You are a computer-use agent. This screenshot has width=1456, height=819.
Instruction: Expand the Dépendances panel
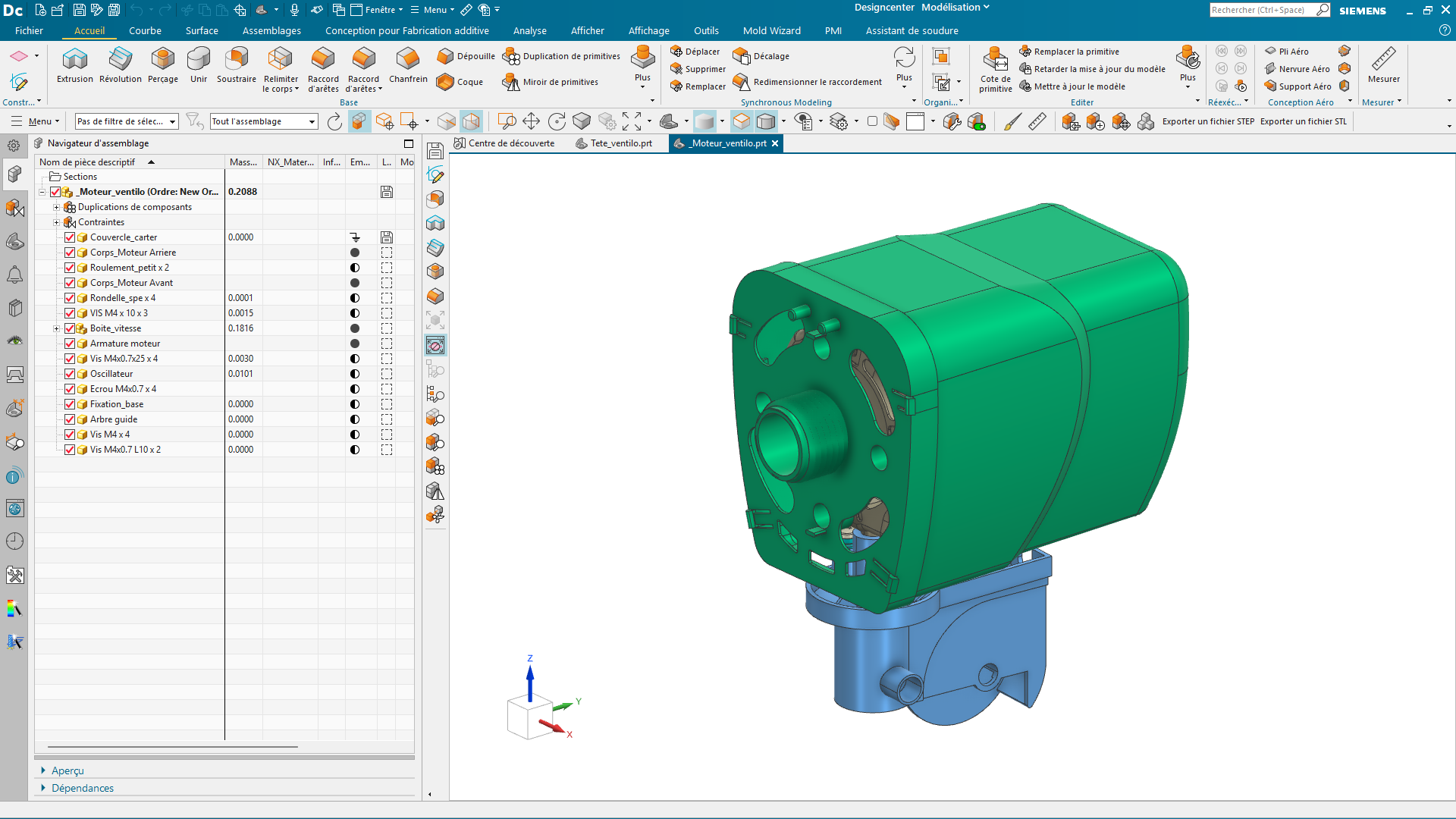click(83, 788)
